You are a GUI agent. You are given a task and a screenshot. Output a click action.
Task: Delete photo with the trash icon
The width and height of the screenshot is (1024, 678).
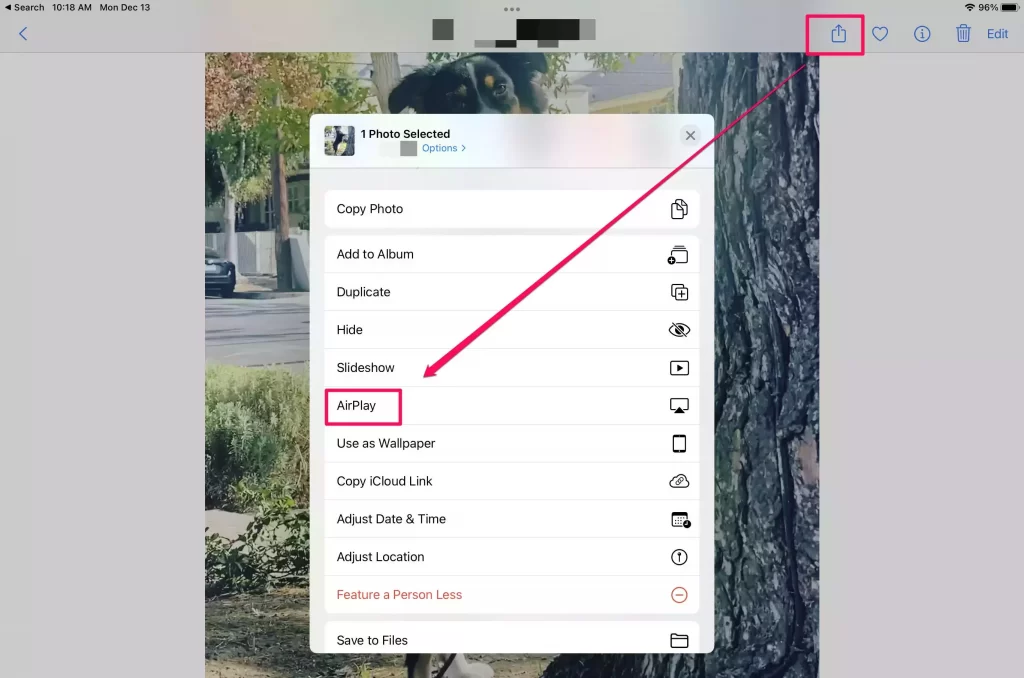(963, 33)
